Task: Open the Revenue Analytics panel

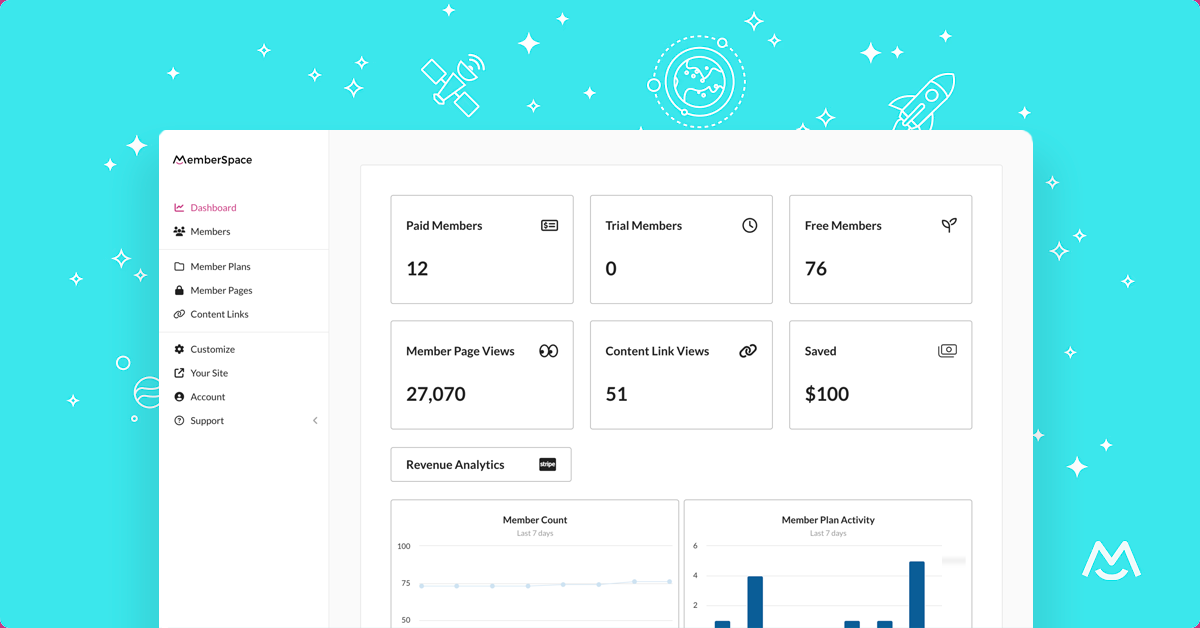Action: [453, 464]
